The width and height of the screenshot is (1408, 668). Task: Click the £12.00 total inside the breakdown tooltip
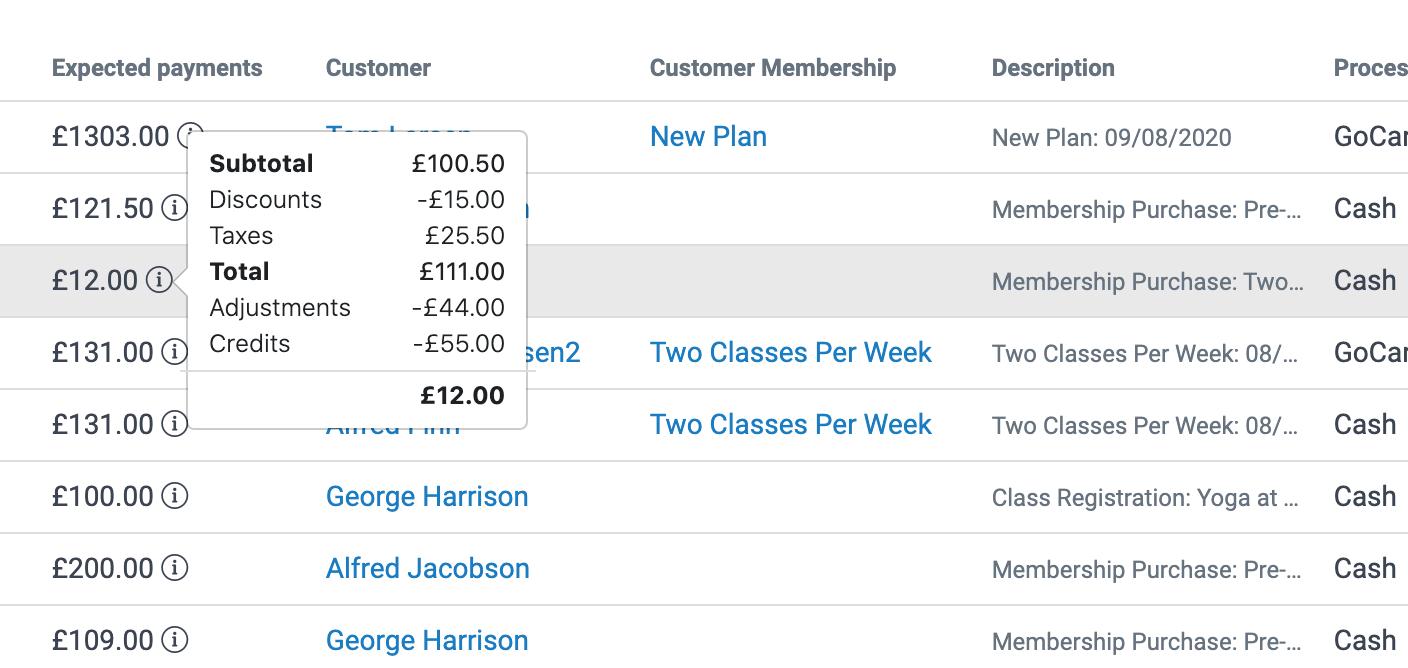click(x=462, y=395)
